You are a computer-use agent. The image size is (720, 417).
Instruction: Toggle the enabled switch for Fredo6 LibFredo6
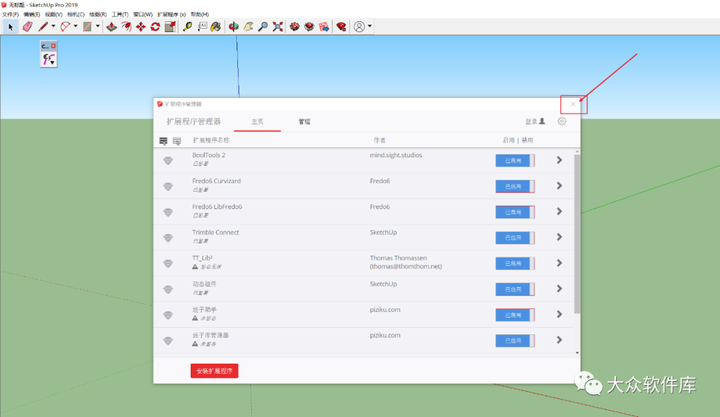coord(515,212)
